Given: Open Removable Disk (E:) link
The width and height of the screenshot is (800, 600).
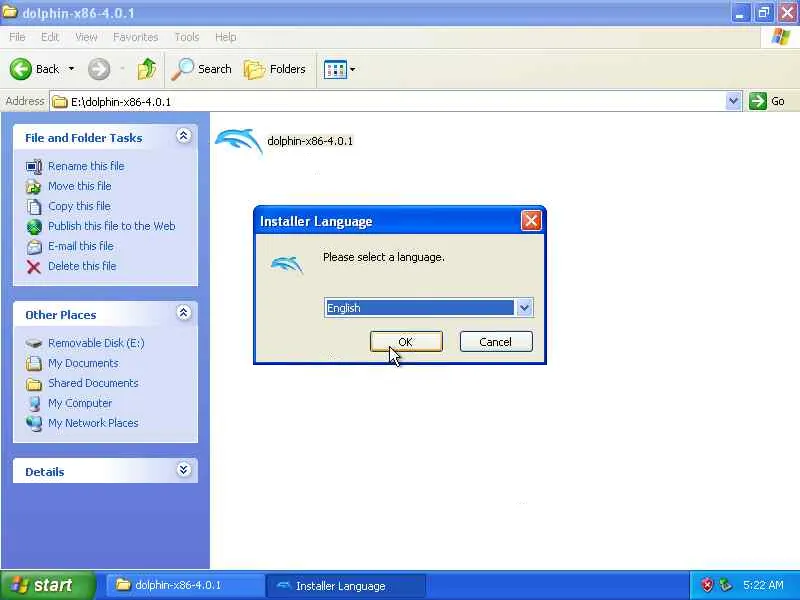Looking at the screenshot, I should point(96,343).
